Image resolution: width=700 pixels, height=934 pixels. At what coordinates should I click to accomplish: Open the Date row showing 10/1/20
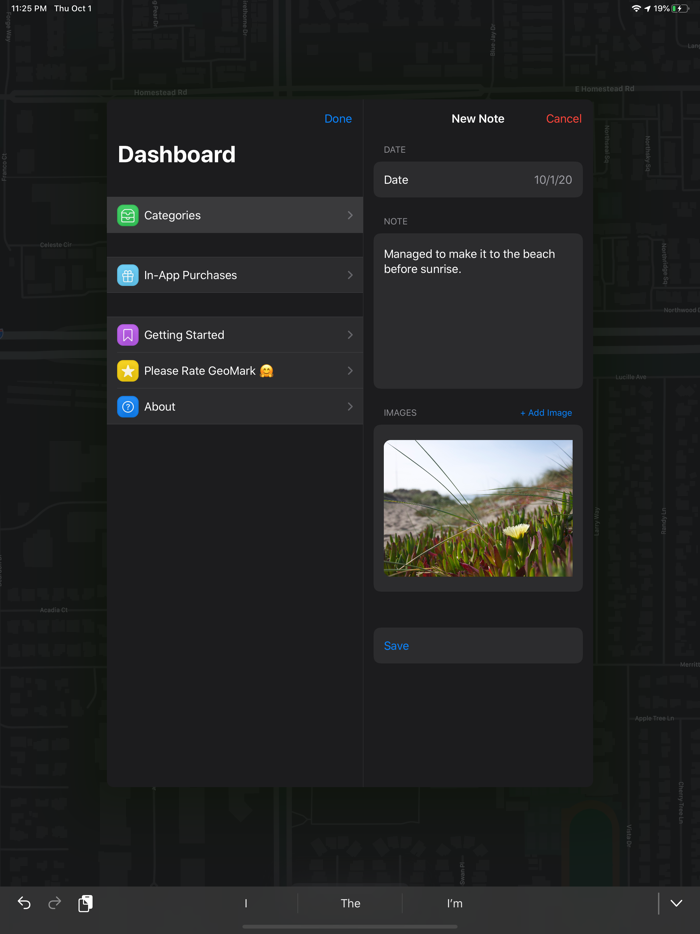tap(478, 180)
